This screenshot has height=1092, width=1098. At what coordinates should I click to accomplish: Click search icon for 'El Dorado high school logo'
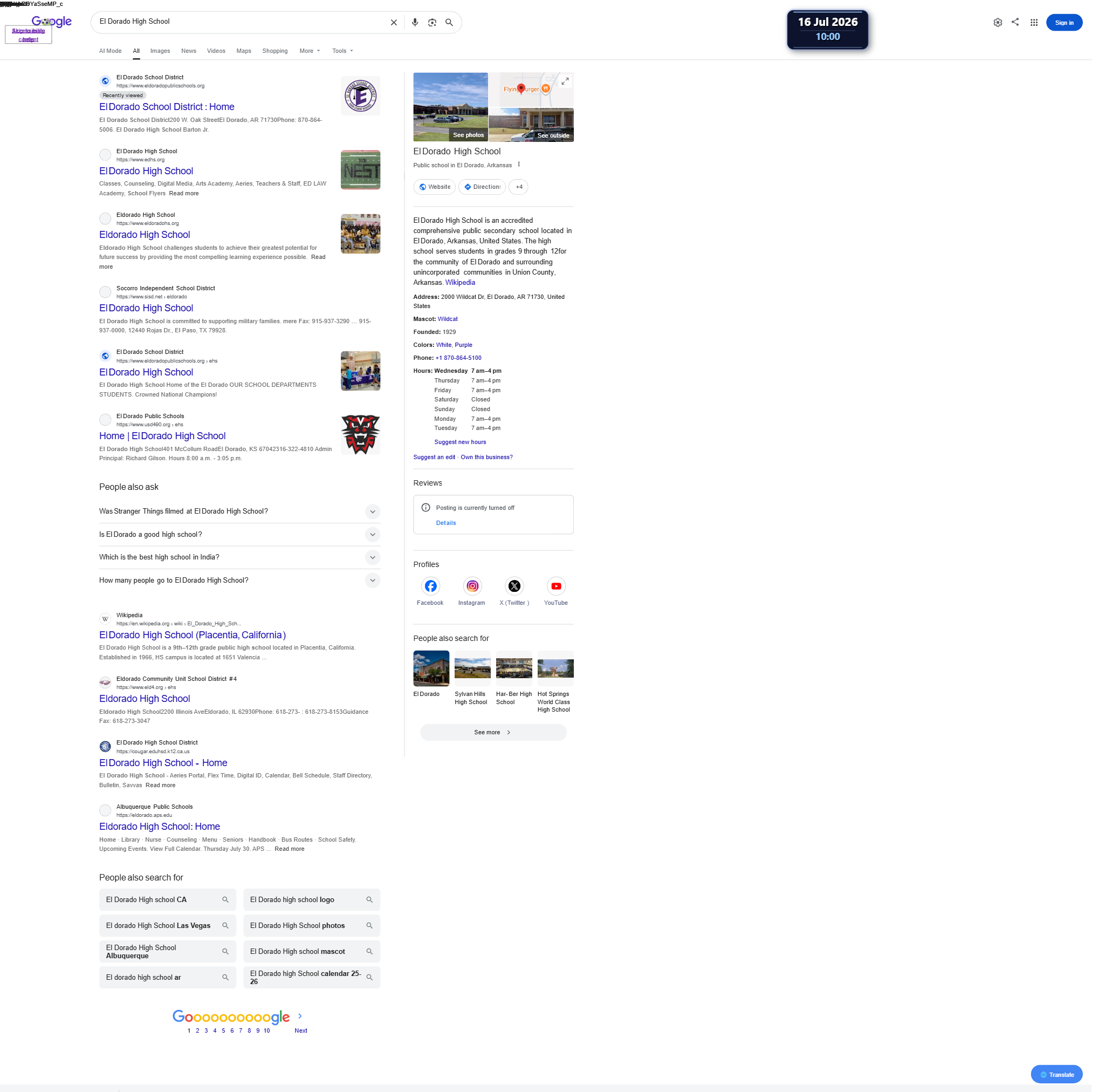click(x=372, y=904)
